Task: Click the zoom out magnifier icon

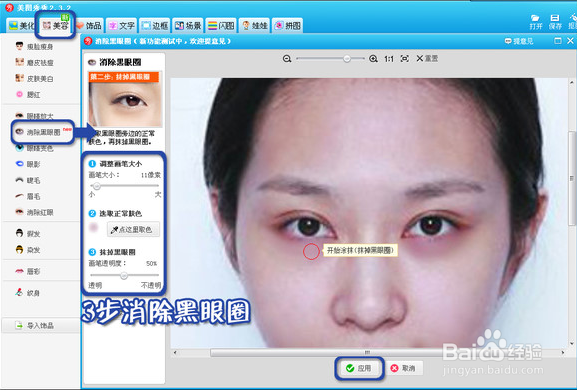Action: [x=287, y=59]
